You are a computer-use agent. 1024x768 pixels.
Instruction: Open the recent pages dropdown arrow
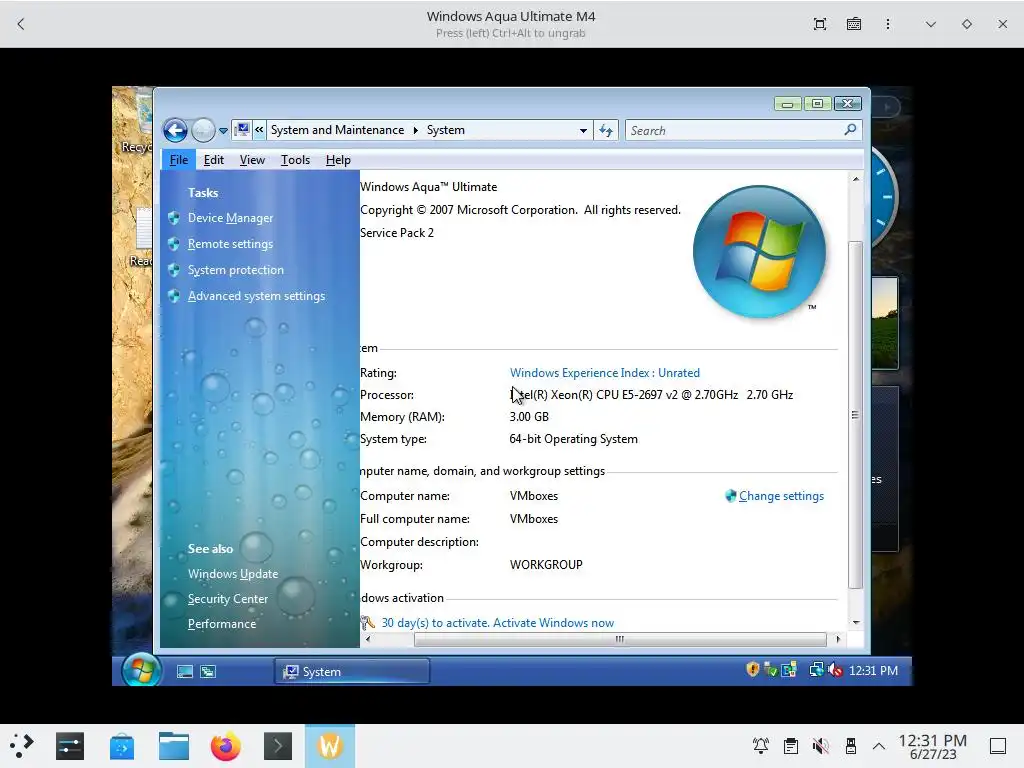(x=223, y=131)
